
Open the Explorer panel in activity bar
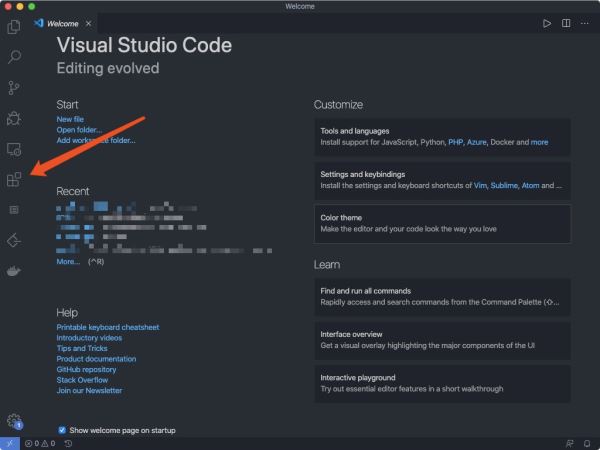pyautogui.click(x=14, y=27)
